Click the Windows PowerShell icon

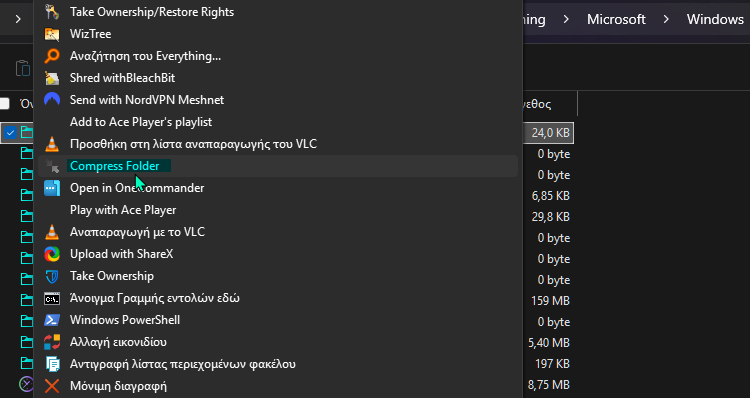[x=52, y=320]
